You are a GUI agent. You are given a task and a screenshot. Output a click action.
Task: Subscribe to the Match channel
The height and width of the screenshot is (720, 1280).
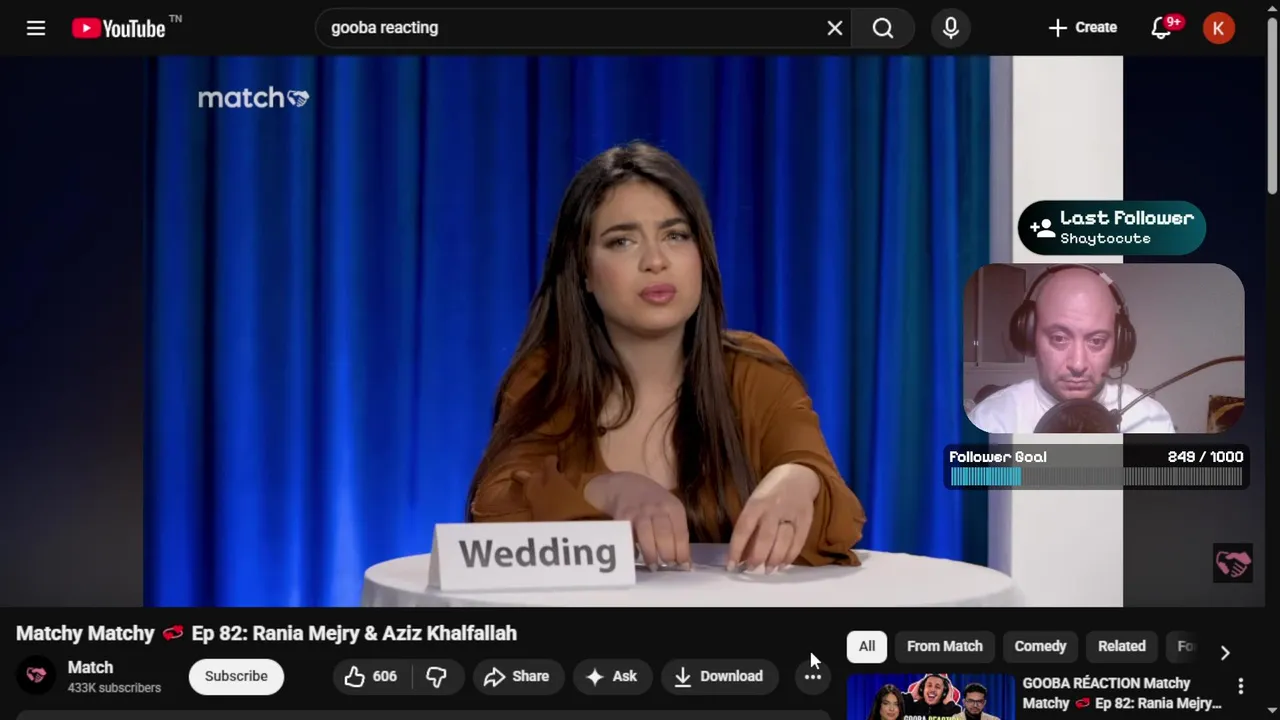tap(236, 676)
